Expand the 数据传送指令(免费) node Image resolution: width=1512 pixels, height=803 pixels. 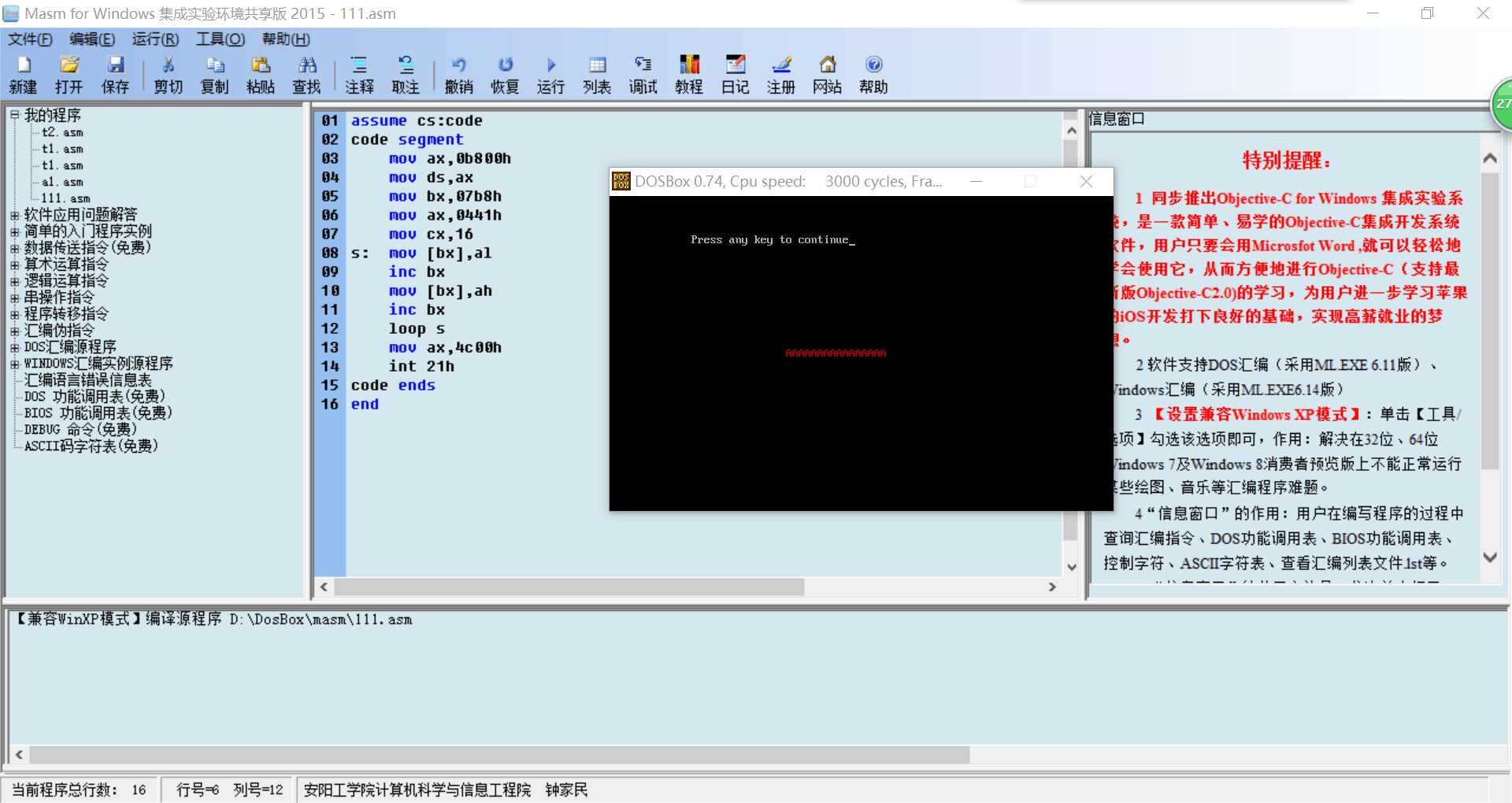pyautogui.click(x=14, y=248)
